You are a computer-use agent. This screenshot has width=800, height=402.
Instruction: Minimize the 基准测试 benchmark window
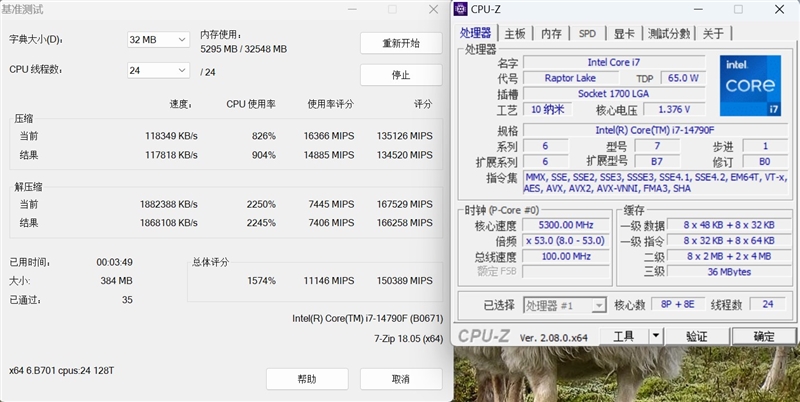(x=352, y=9)
